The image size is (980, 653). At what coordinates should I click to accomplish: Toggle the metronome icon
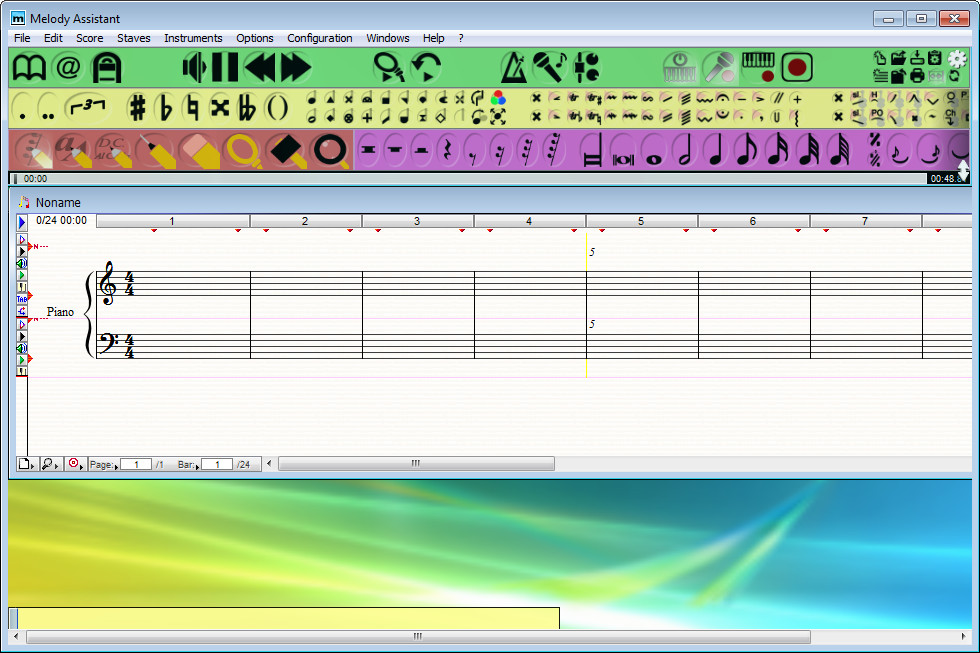(x=514, y=67)
